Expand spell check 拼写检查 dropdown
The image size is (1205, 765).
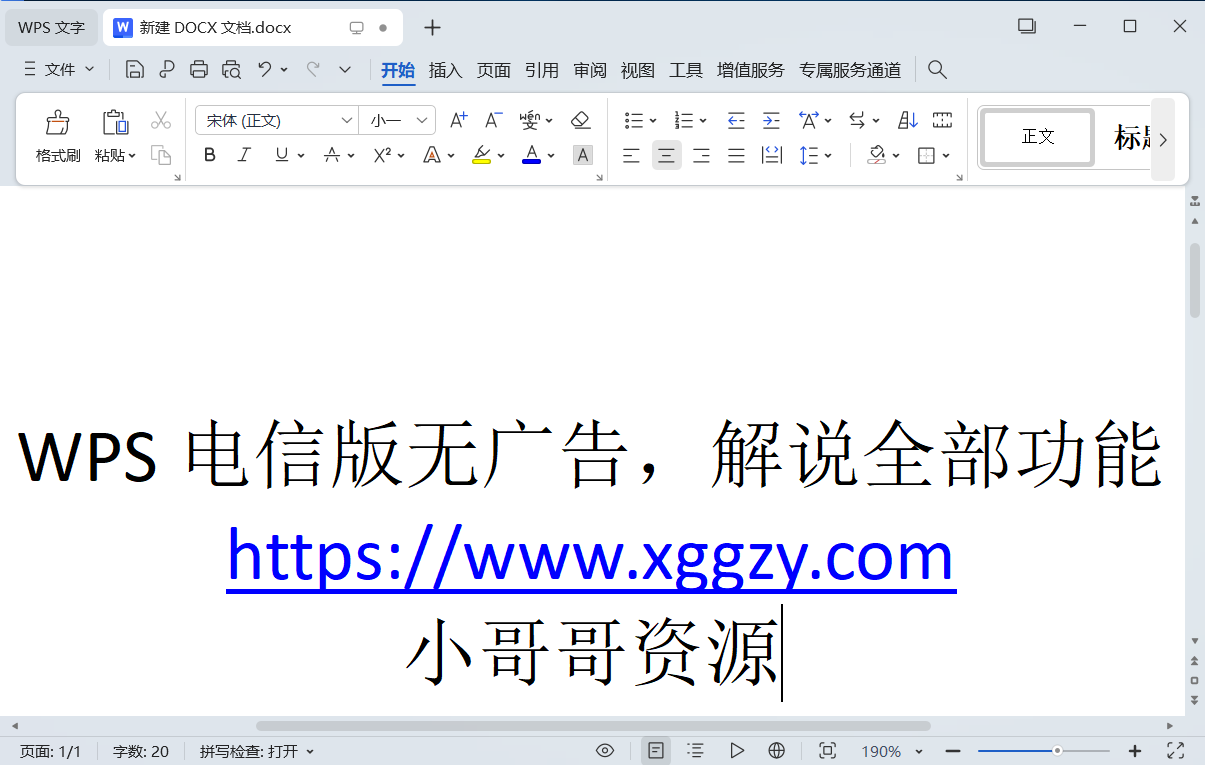point(310,751)
